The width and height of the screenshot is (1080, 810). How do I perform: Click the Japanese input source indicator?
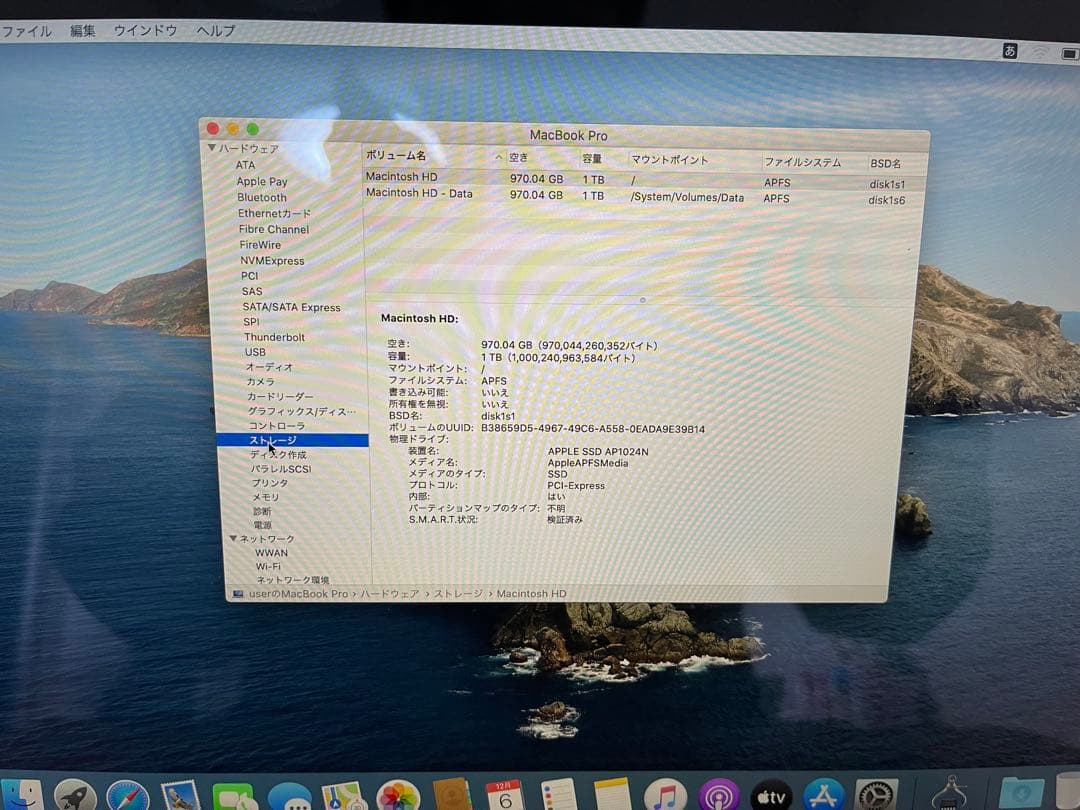click(x=1008, y=50)
